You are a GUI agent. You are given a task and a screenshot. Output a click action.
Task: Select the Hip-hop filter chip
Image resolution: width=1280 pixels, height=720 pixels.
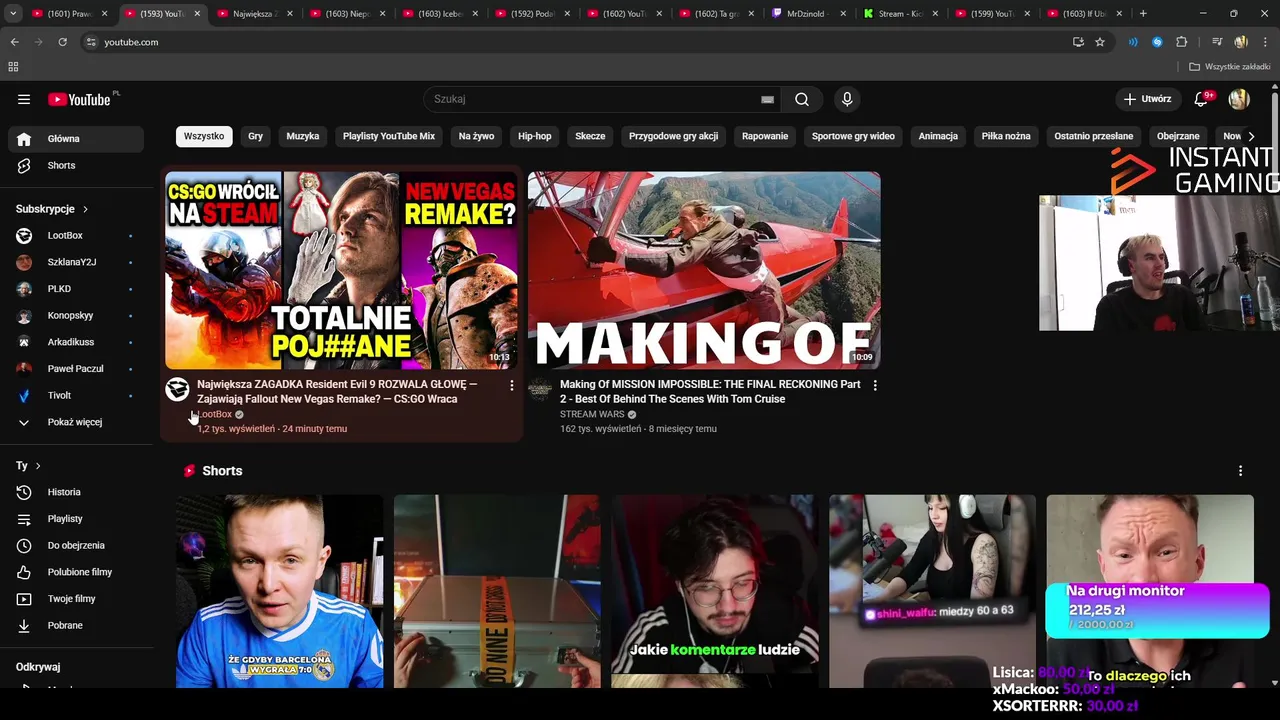535,136
